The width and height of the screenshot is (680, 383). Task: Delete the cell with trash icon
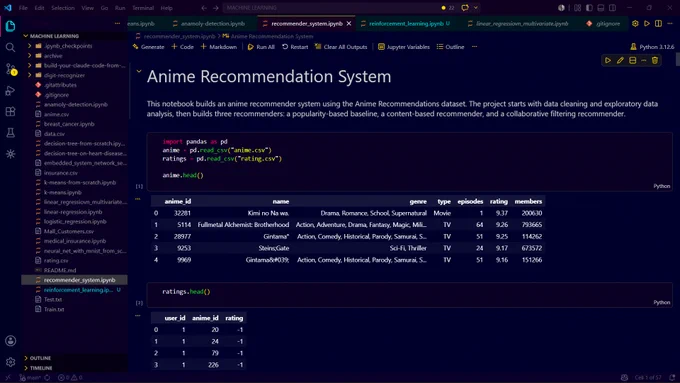point(655,61)
